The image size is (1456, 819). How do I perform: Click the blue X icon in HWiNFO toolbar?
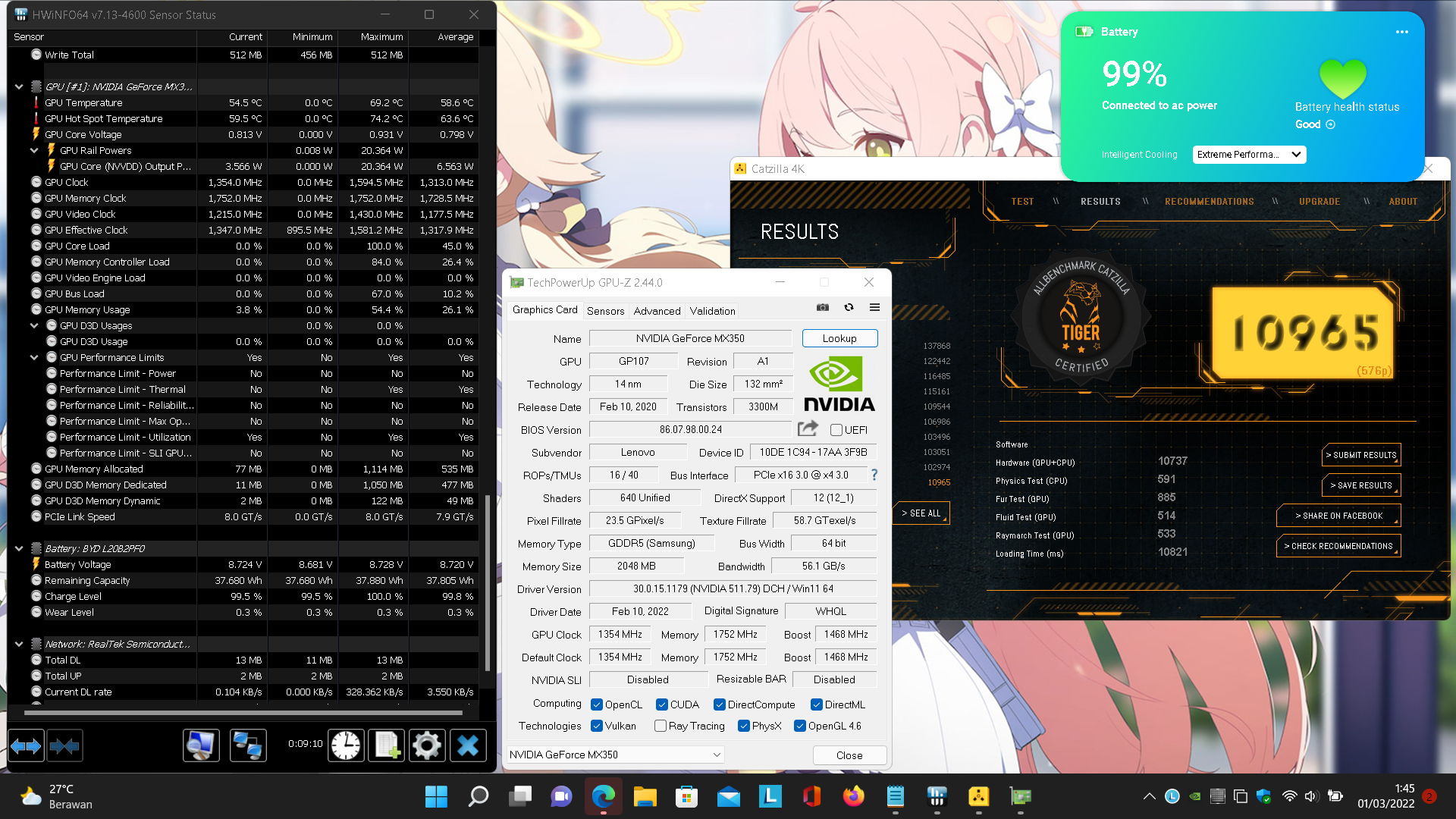[468, 746]
